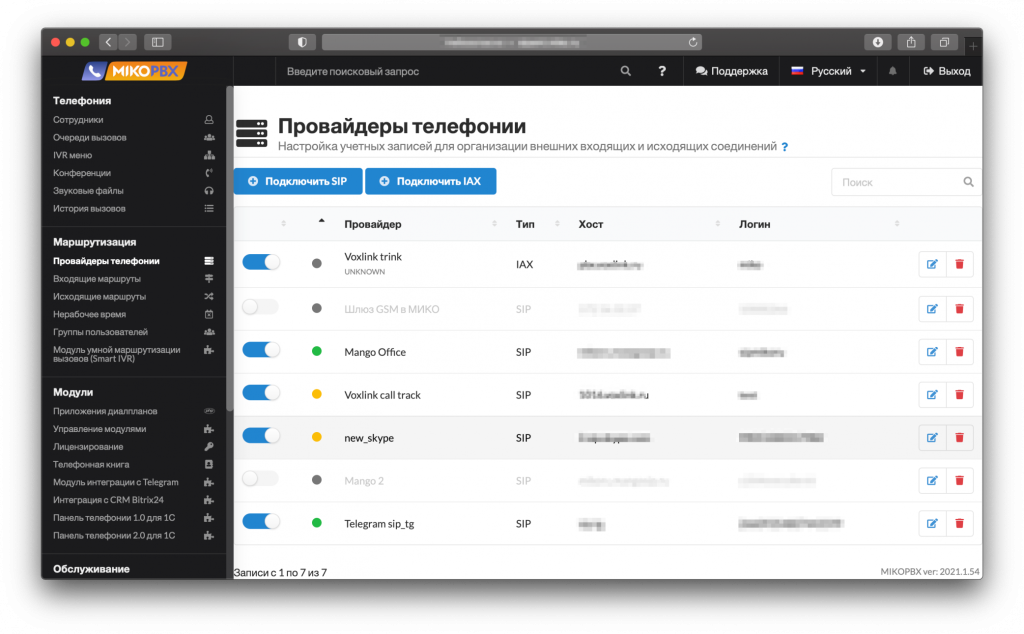Open Сотрудники menu item in sidebar

[78, 120]
